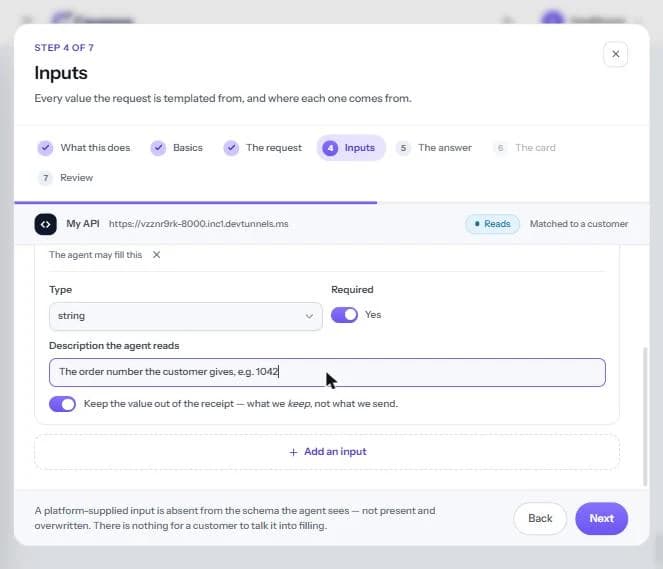Go to the Review step
Image resolution: width=663 pixels, height=569 pixels.
pyautogui.click(x=66, y=178)
